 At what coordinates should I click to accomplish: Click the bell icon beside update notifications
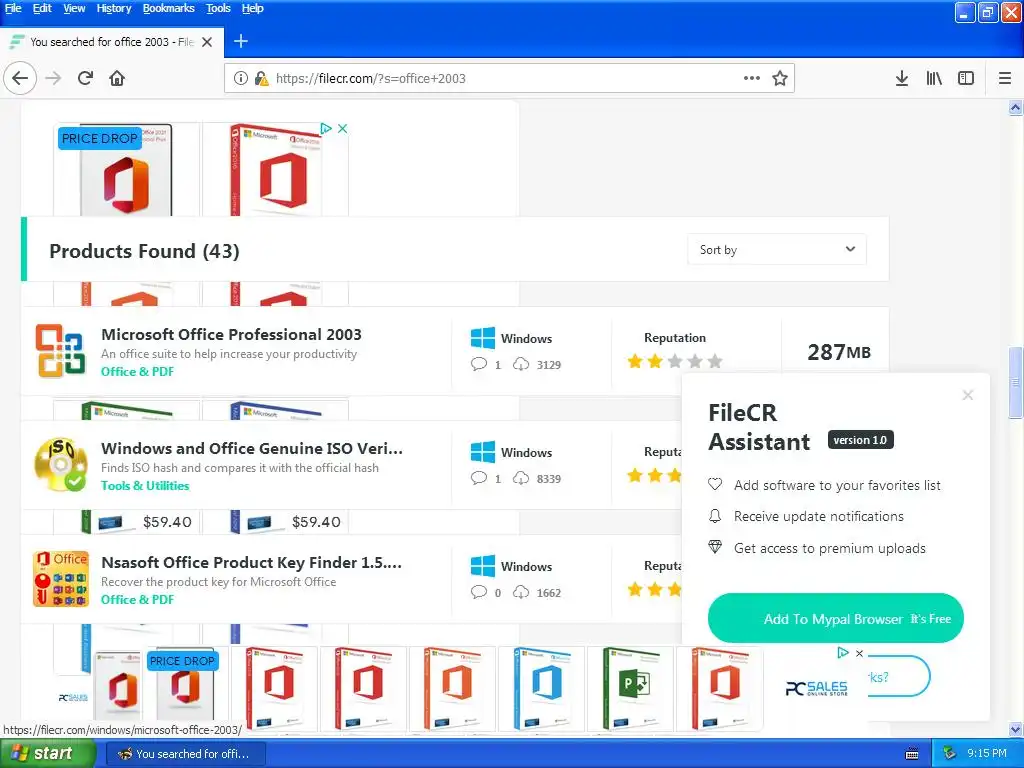click(715, 516)
